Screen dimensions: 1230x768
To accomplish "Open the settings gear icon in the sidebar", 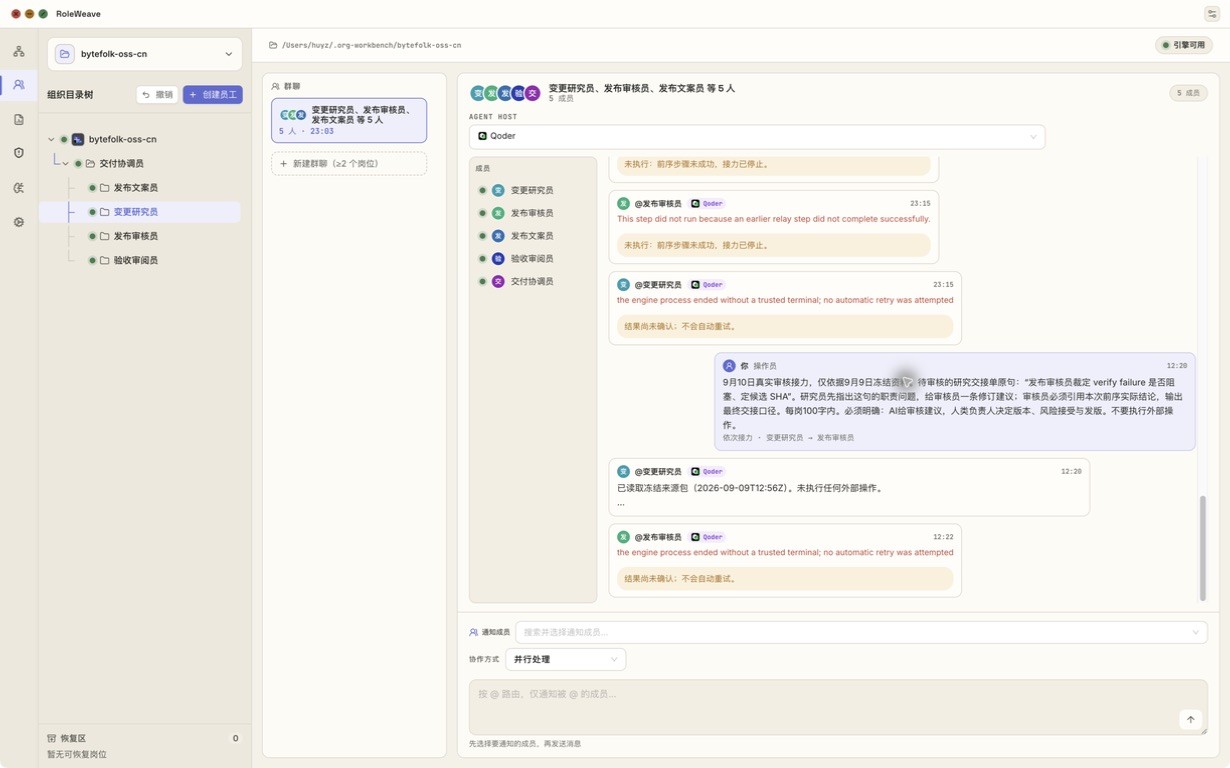I will click(x=19, y=222).
